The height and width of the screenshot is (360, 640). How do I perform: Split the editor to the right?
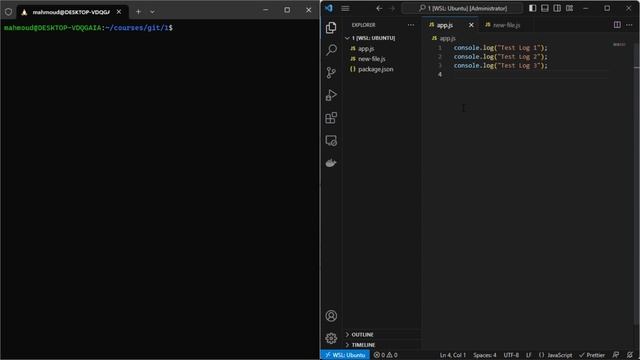pyautogui.click(x=617, y=25)
